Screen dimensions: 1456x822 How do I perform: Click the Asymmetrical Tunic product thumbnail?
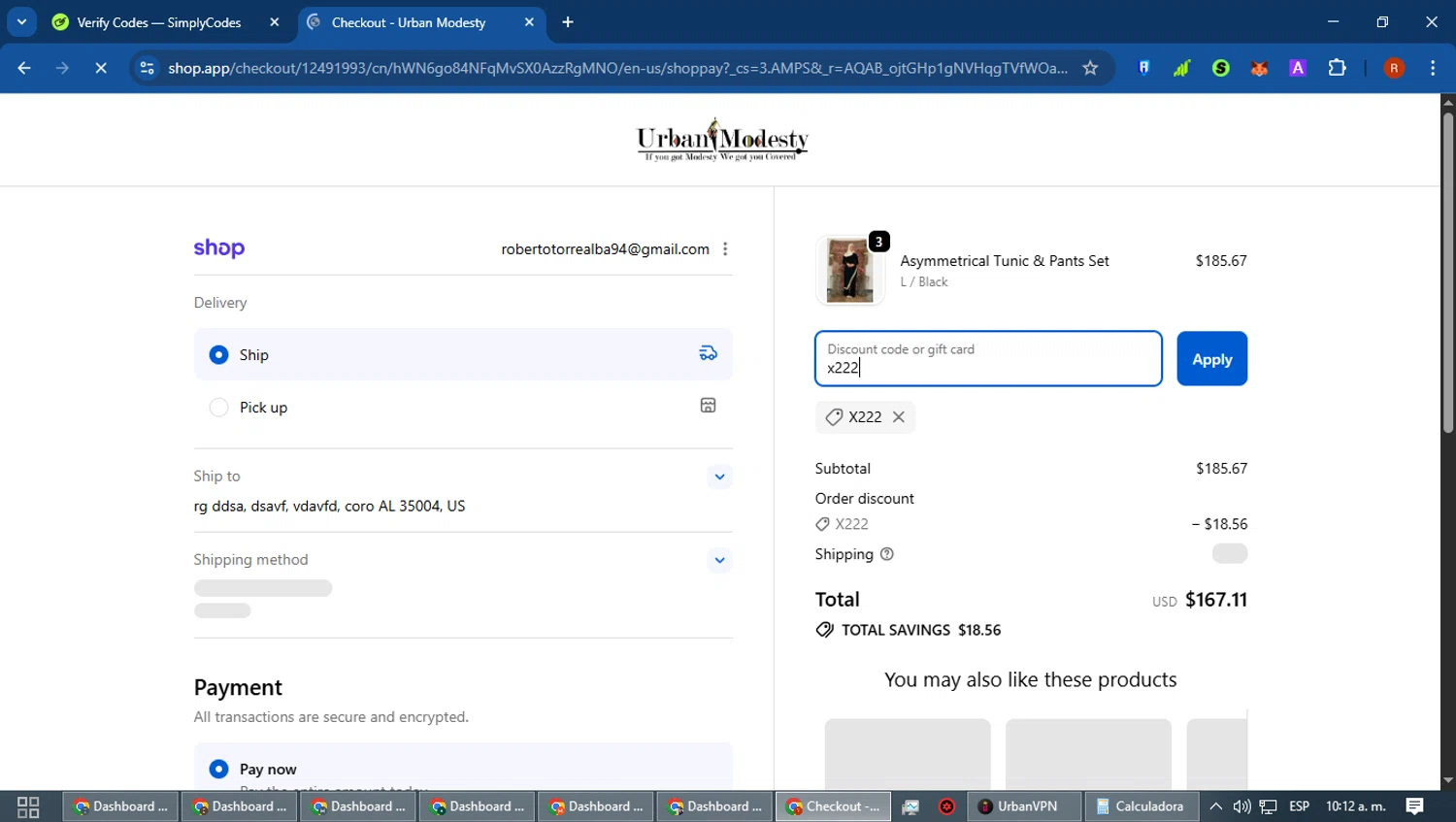click(x=849, y=271)
